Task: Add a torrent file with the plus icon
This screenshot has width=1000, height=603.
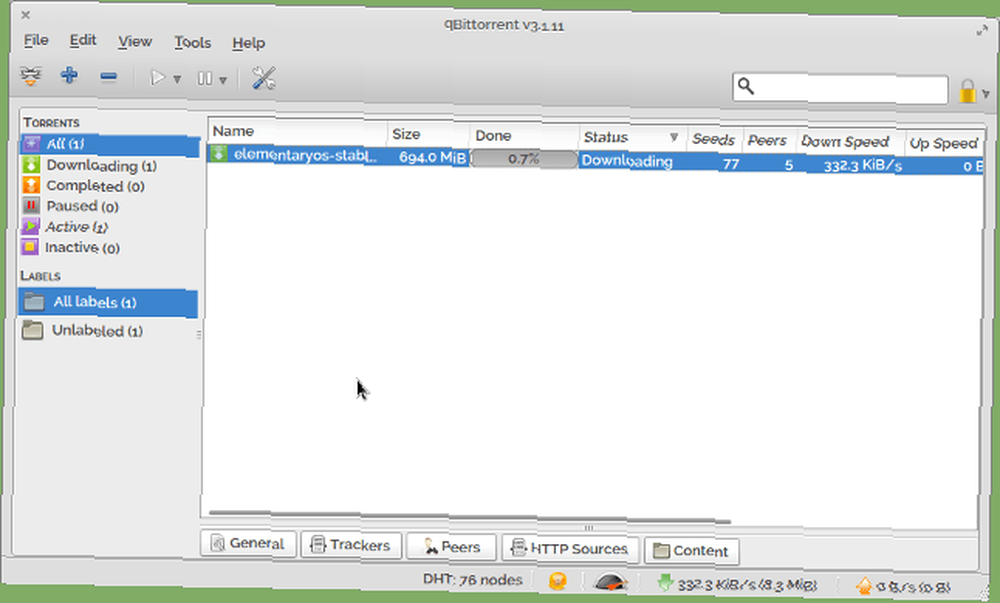Action: (70, 76)
